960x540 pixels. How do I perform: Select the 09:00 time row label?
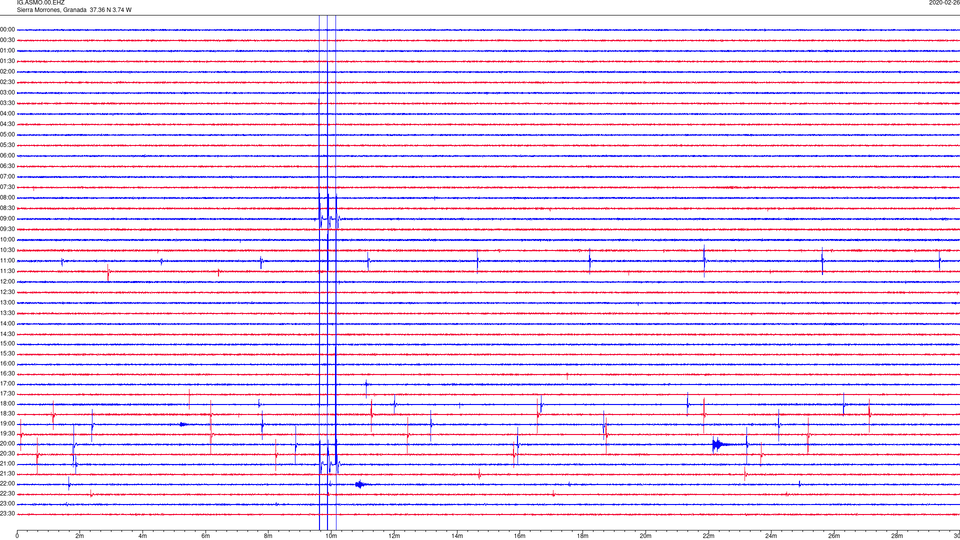click(x=7, y=219)
